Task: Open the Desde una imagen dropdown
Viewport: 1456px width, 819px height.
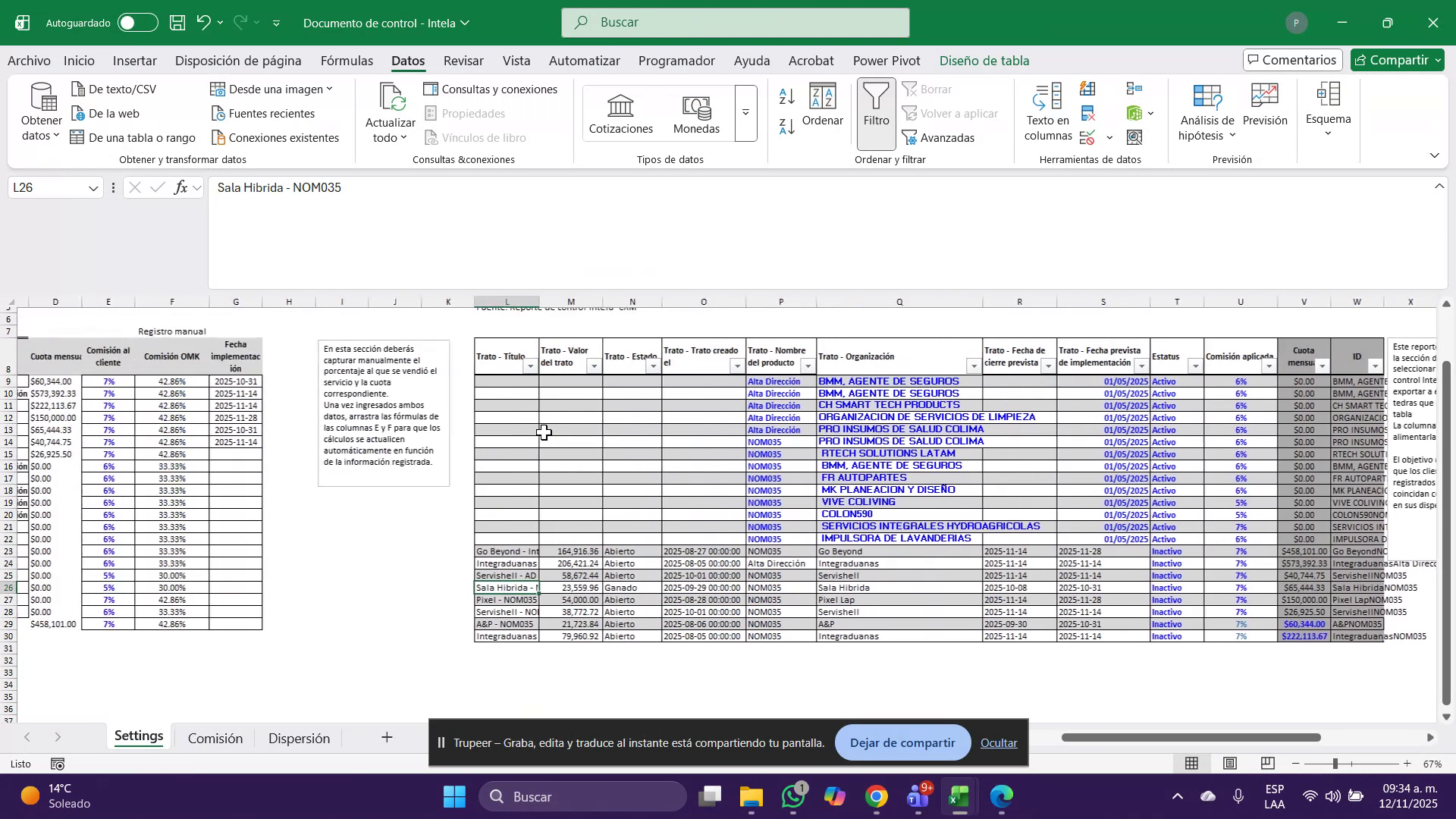Action: click(x=329, y=89)
